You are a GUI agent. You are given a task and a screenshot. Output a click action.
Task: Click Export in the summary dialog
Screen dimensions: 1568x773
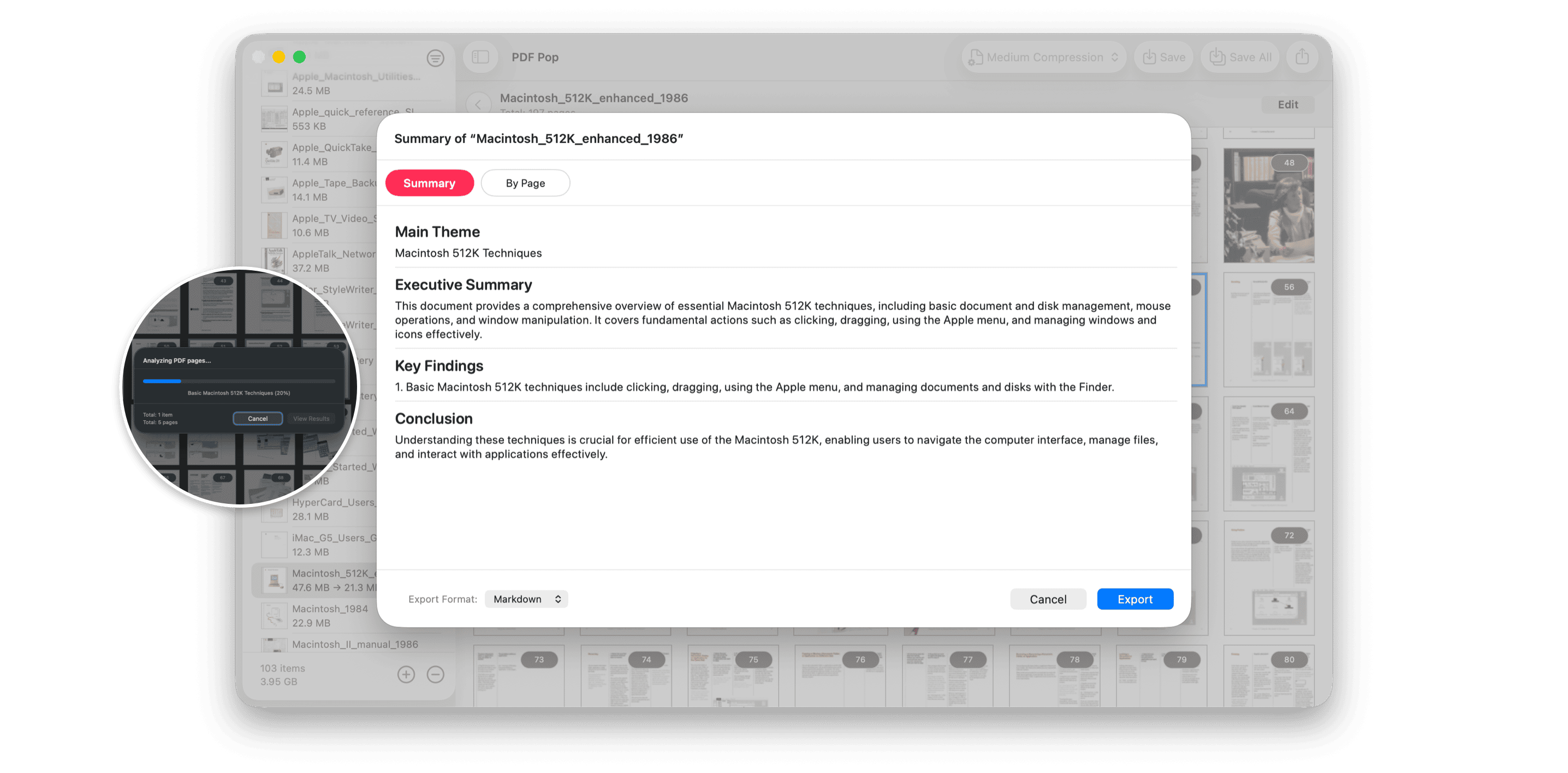coord(1135,599)
